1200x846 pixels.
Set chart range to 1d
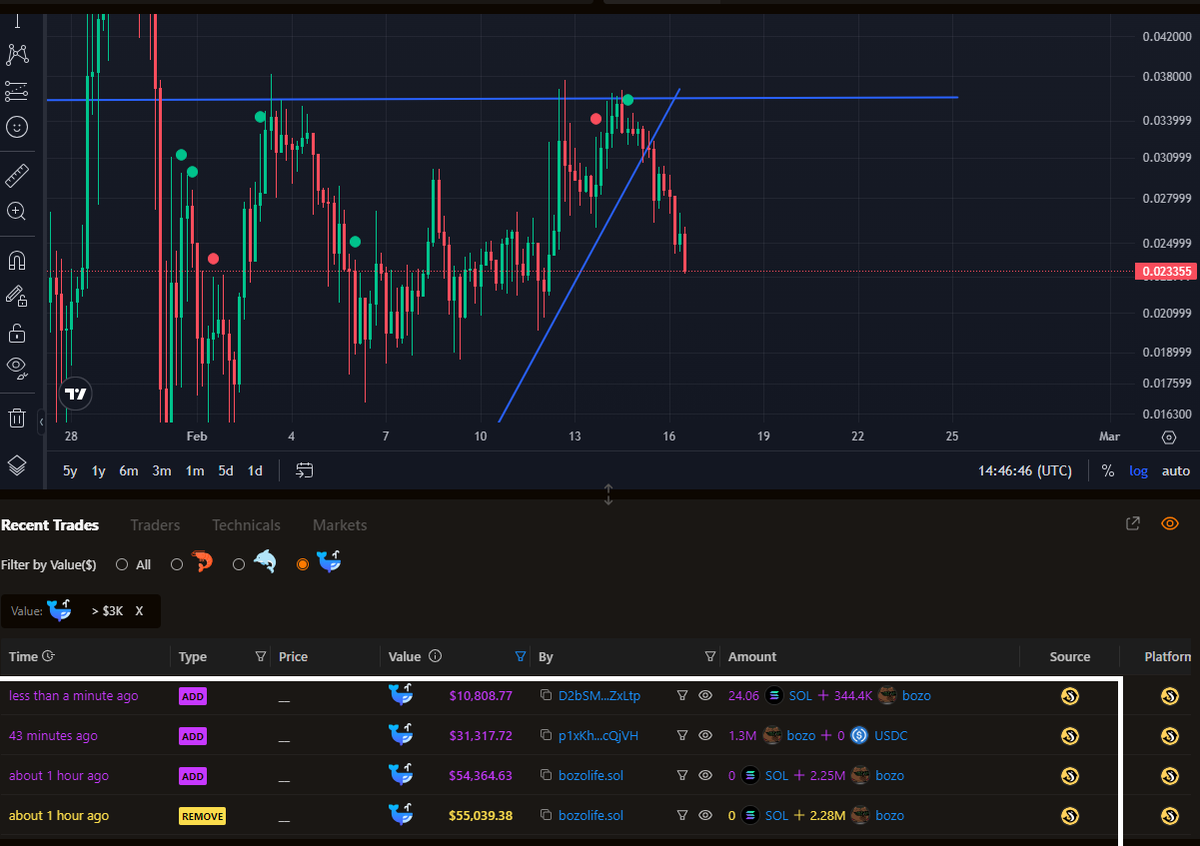coord(255,471)
